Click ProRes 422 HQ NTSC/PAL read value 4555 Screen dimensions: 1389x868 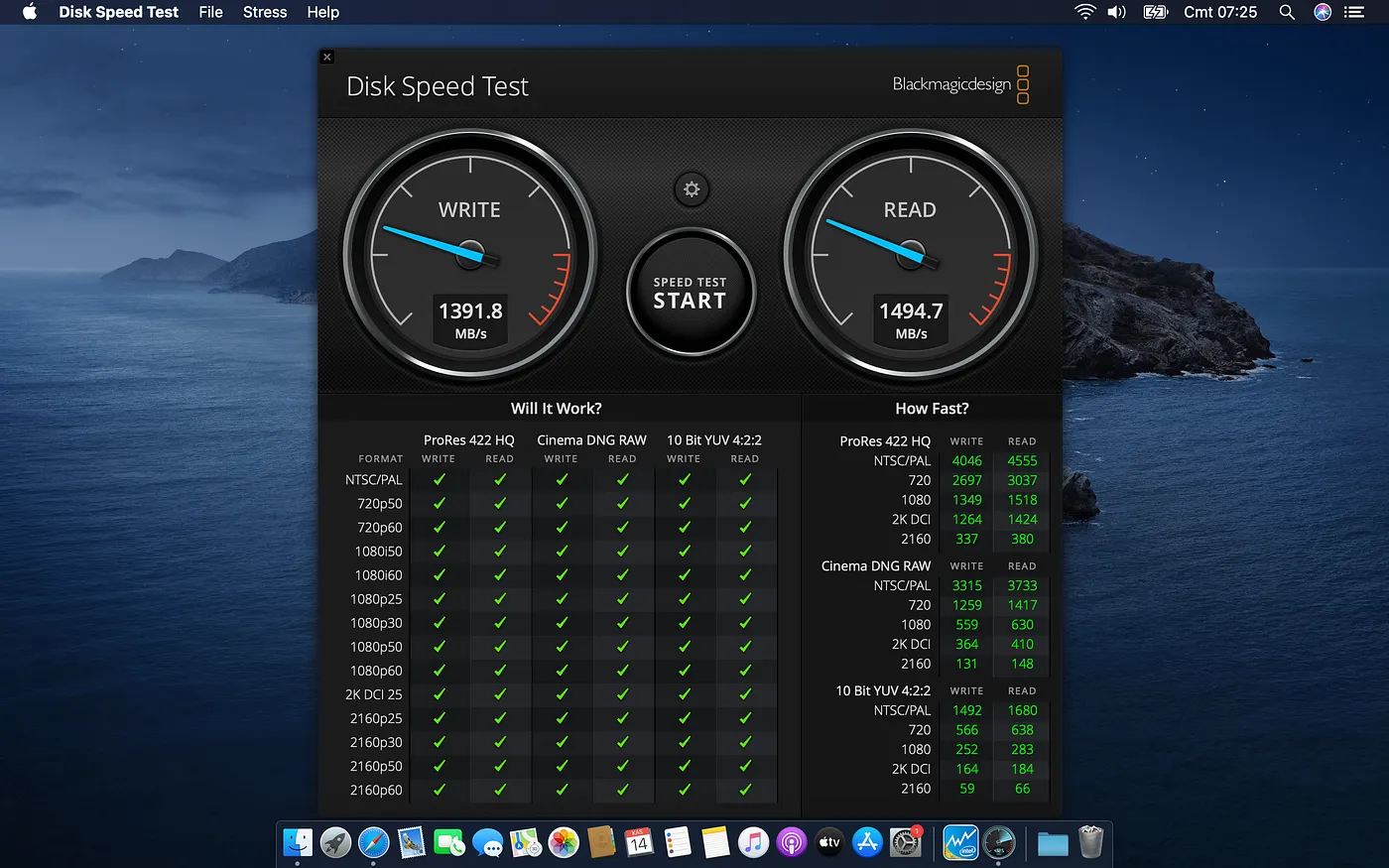[1022, 461]
